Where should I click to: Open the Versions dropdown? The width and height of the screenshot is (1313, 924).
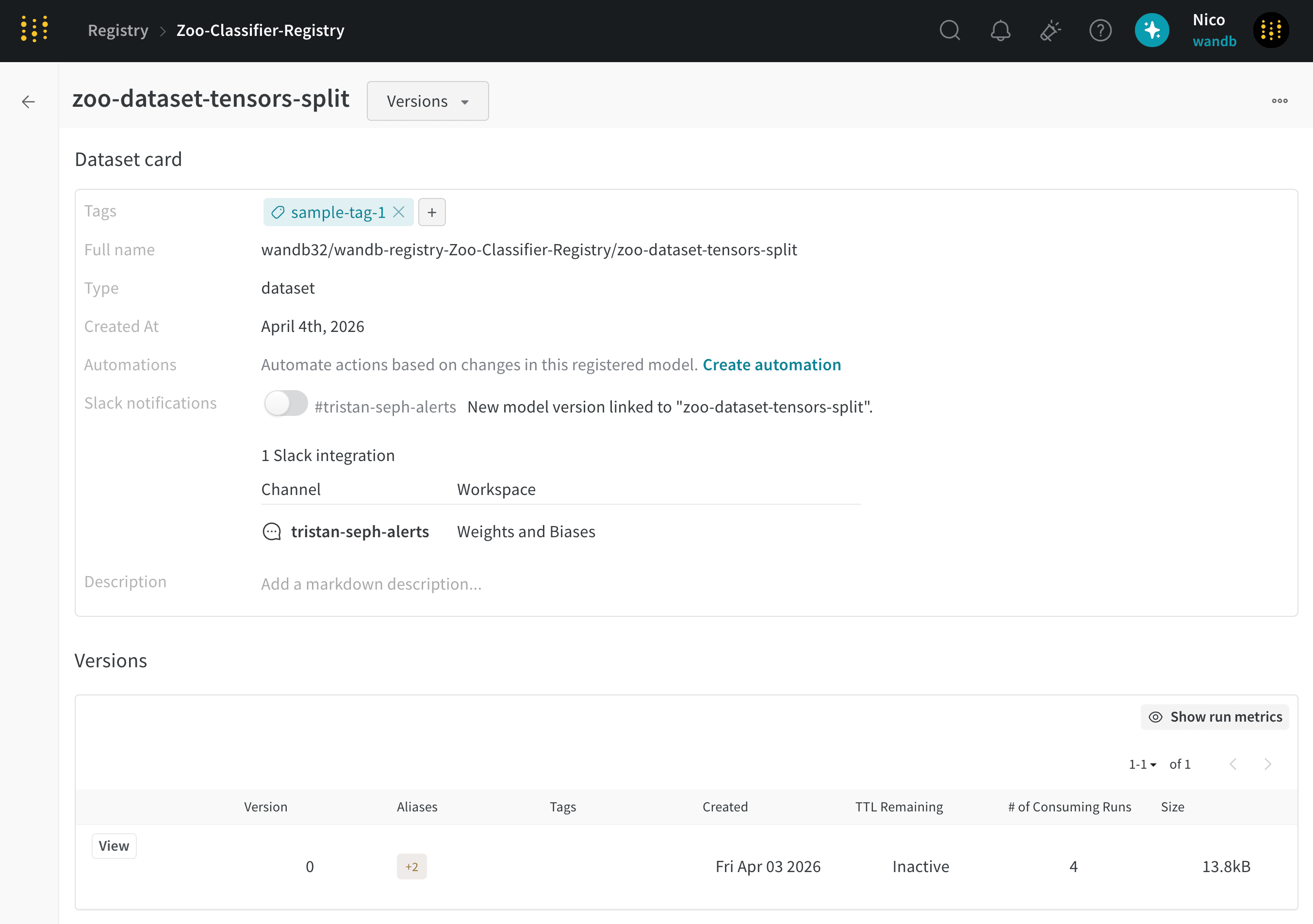(428, 100)
